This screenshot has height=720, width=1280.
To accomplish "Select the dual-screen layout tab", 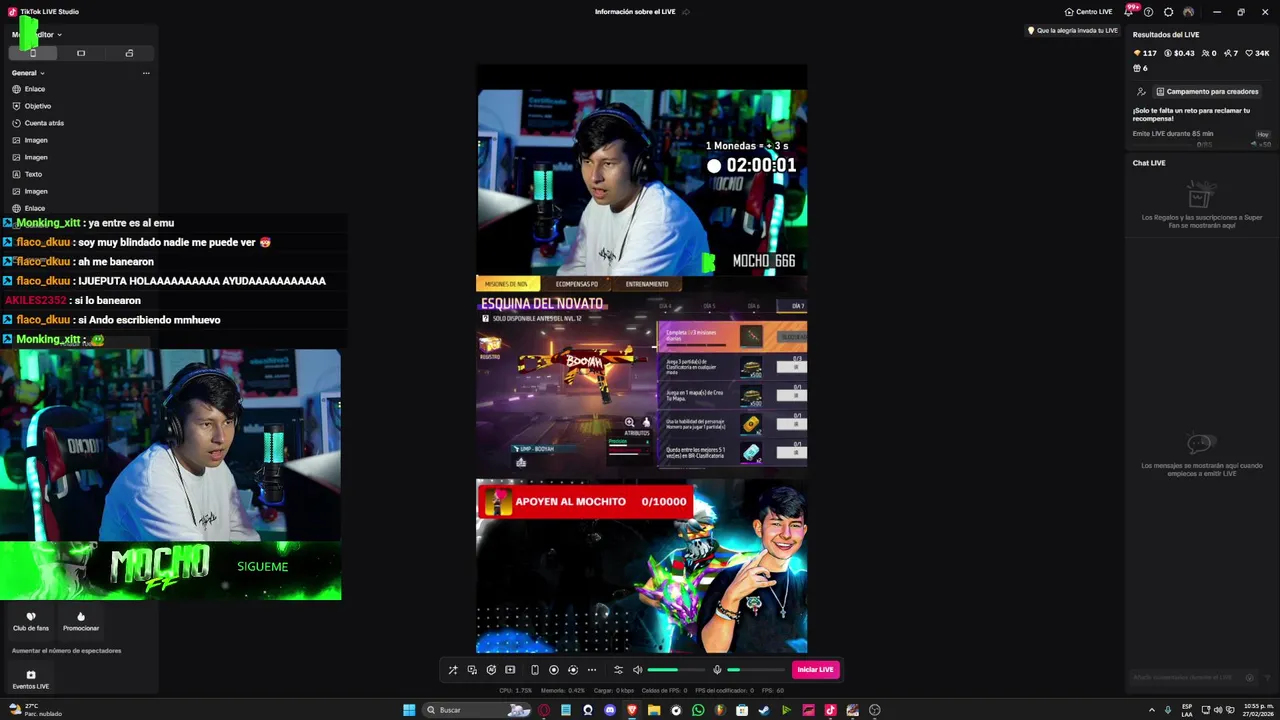I will pyautogui.click(x=129, y=53).
